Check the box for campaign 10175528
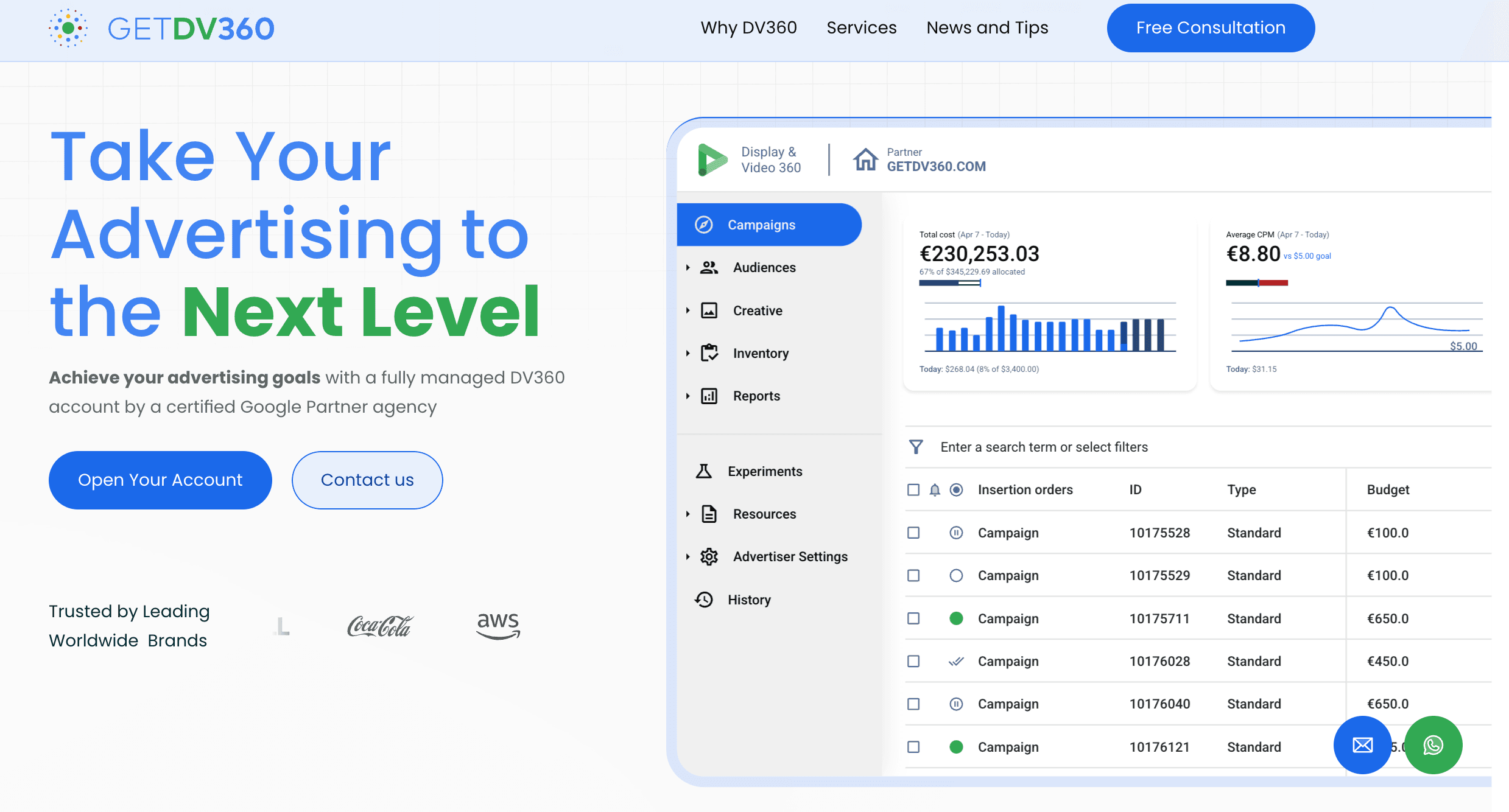Screen dimensions: 1509x812 (913, 533)
